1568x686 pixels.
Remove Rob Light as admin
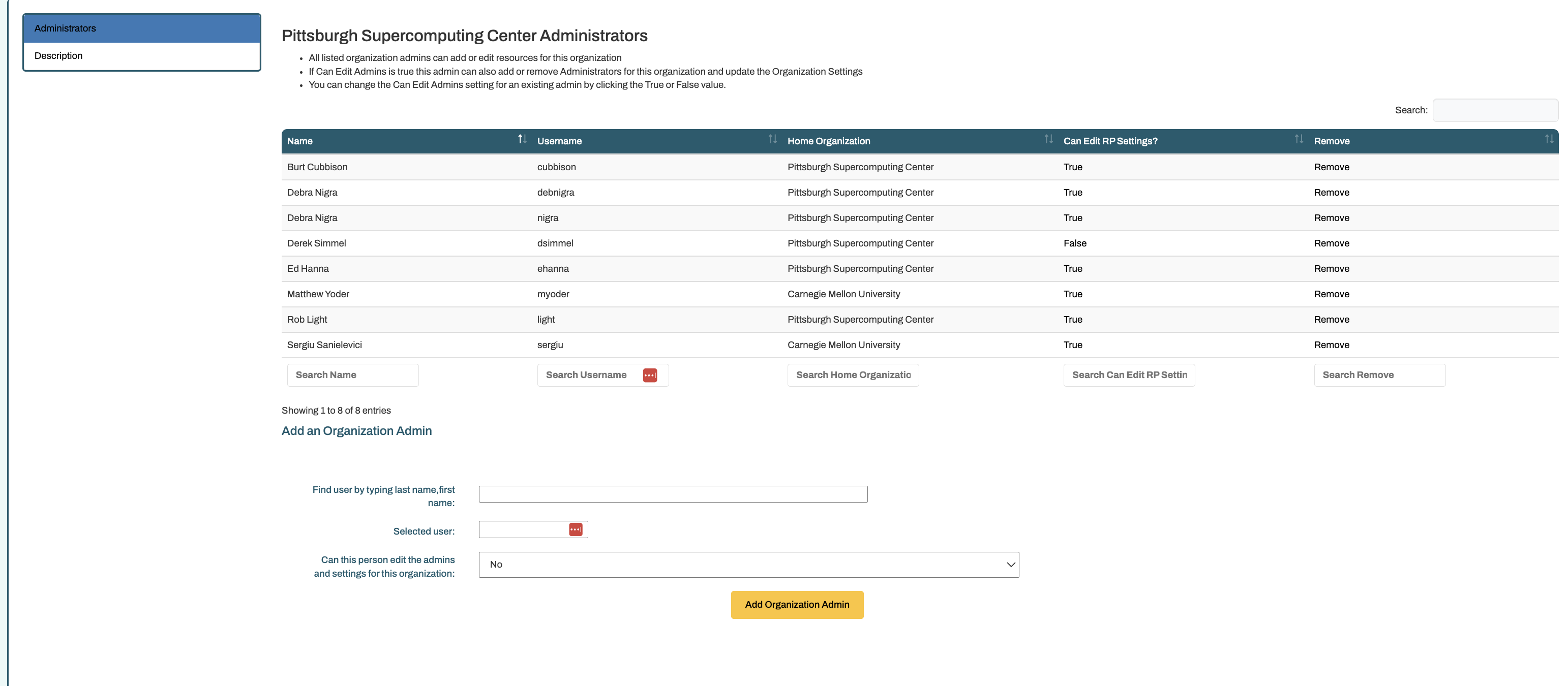1331,320
